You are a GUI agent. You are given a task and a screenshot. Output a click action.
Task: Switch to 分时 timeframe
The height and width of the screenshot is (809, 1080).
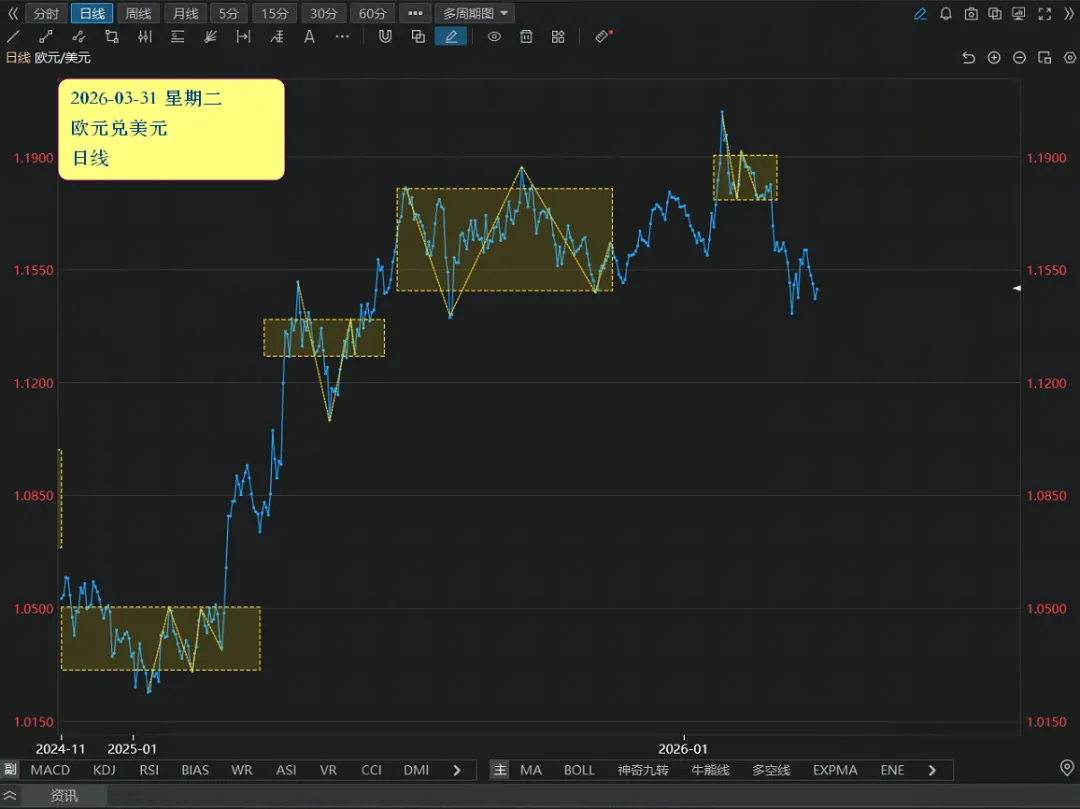pyautogui.click(x=46, y=14)
